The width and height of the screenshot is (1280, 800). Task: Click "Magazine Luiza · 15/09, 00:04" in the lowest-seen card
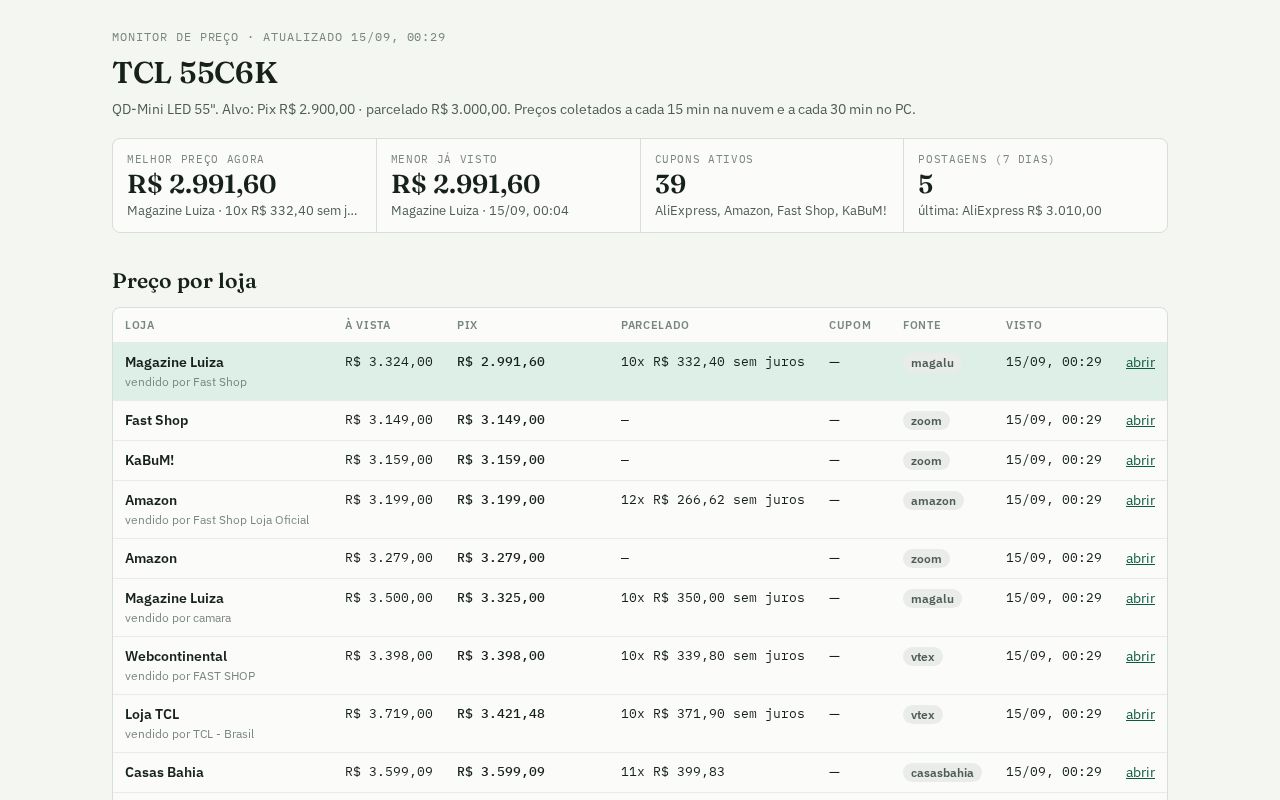(480, 211)
